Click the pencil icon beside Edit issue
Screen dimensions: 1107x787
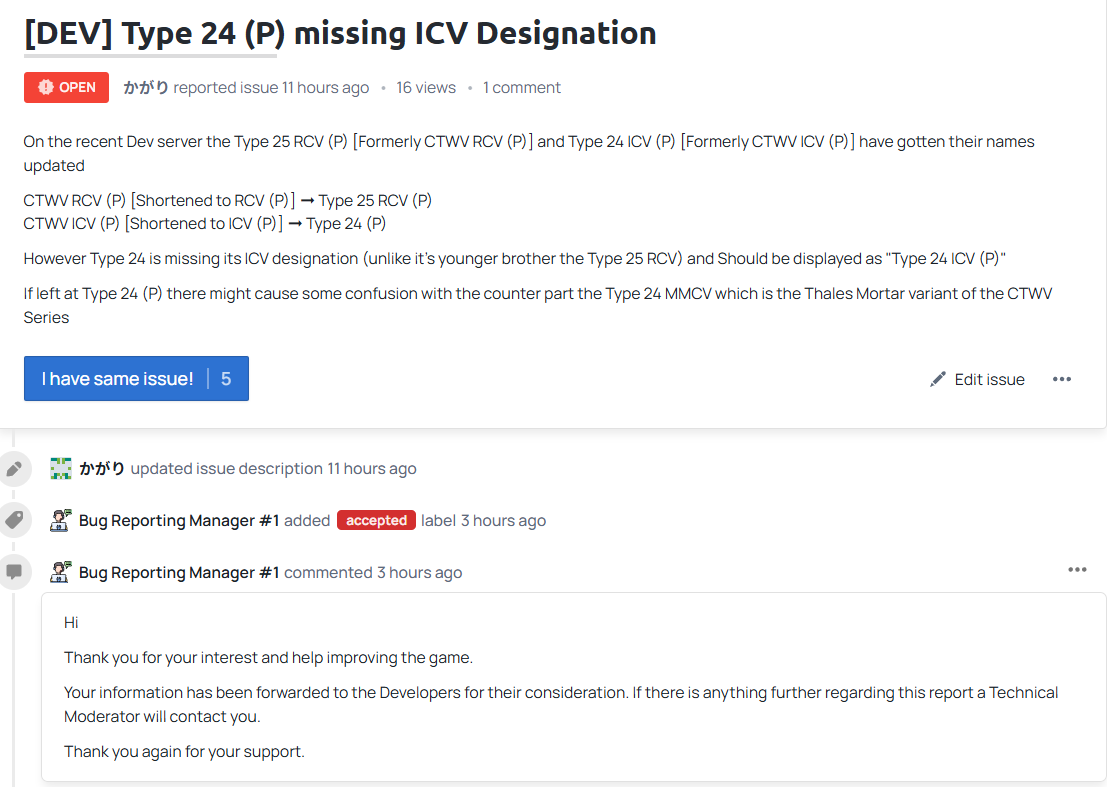click(x=937, y=379)
